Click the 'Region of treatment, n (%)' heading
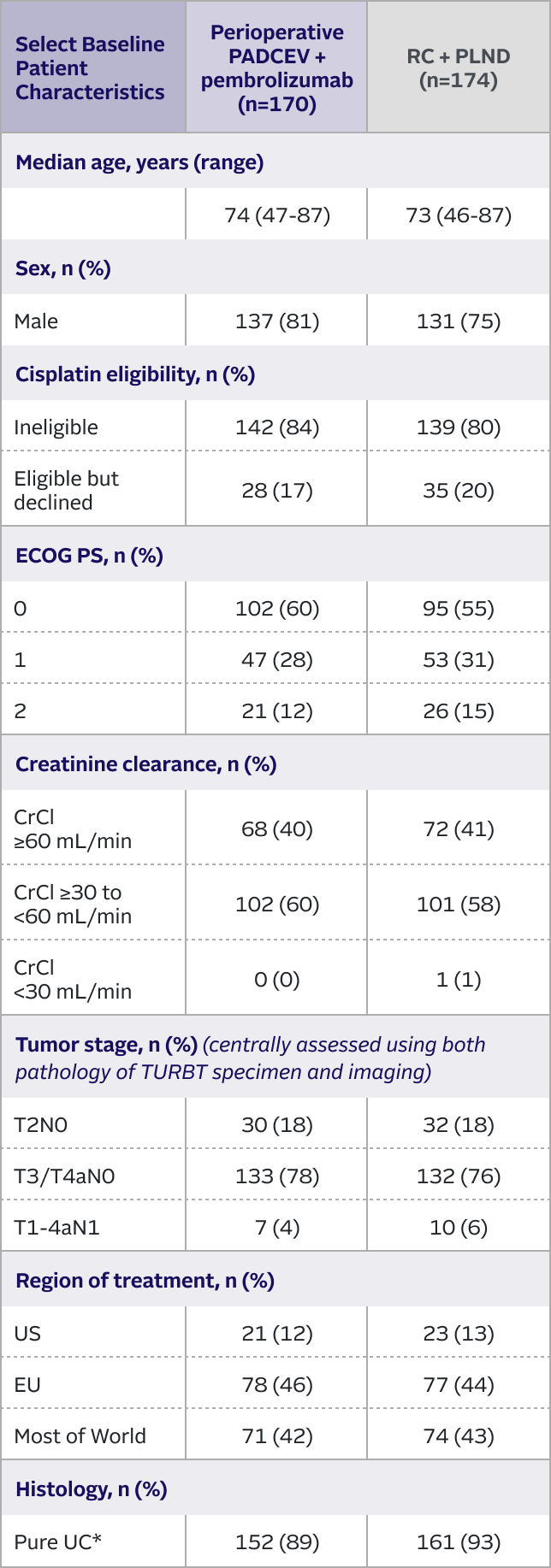This screenshot has width=551, height=1568. pos(145,1281)
